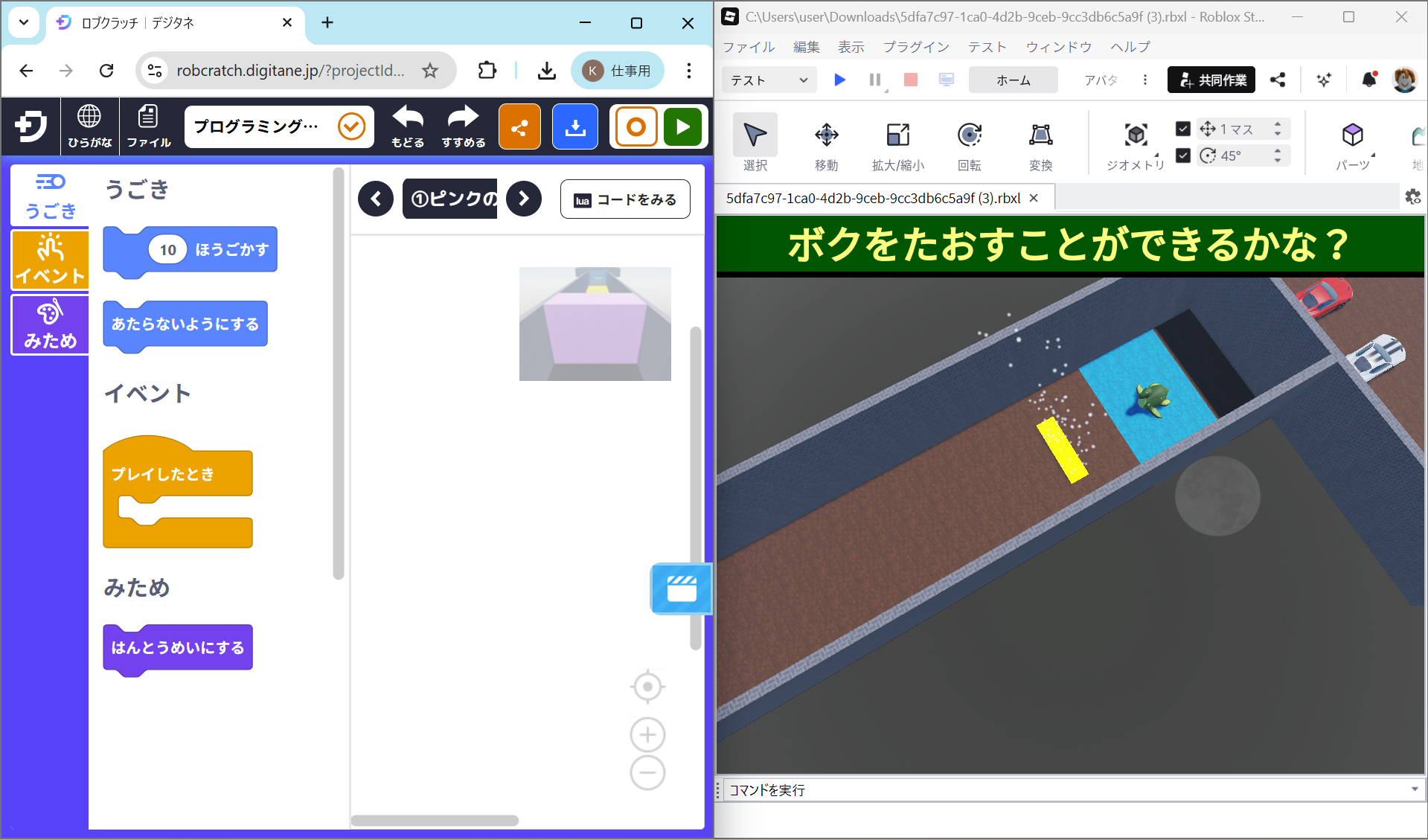The image size is (1428, 840).
Task: Open the プラグイン menu
Action: click(x=915, y=47)
